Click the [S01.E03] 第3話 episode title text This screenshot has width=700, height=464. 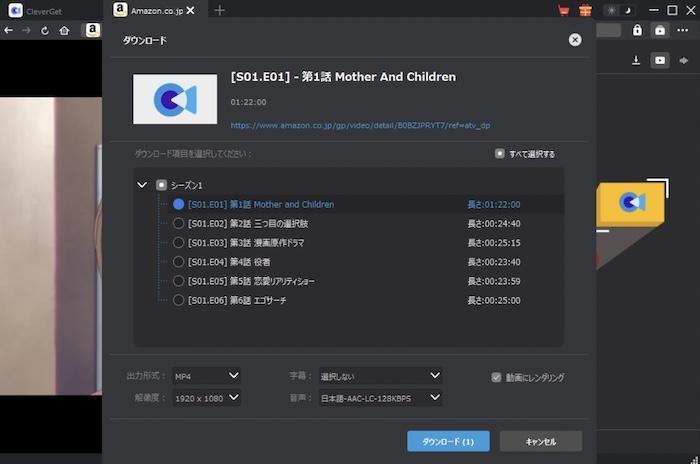[x=246, y=243]
